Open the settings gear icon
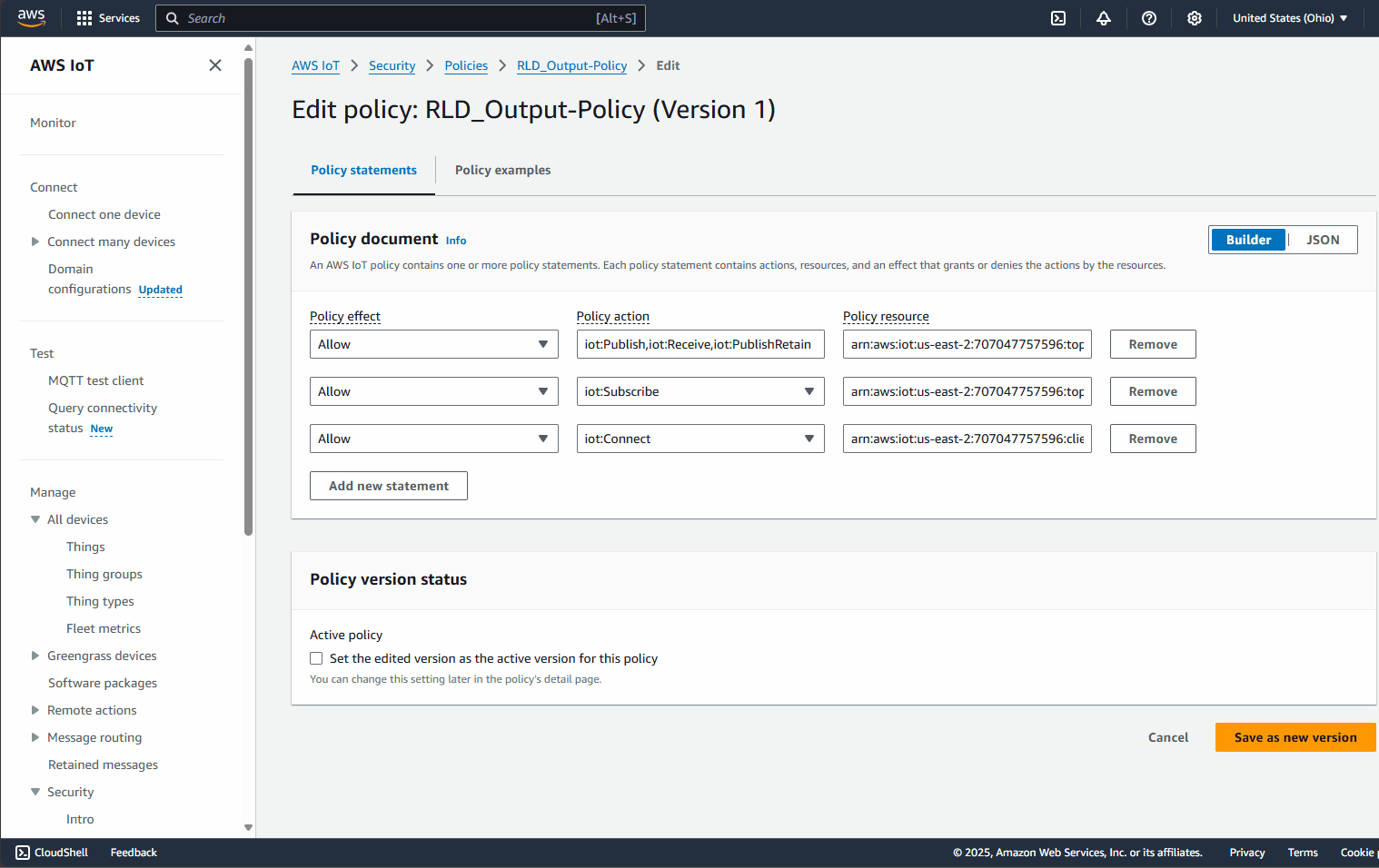The image size is (1379, 868). [x=1195, y=18]
